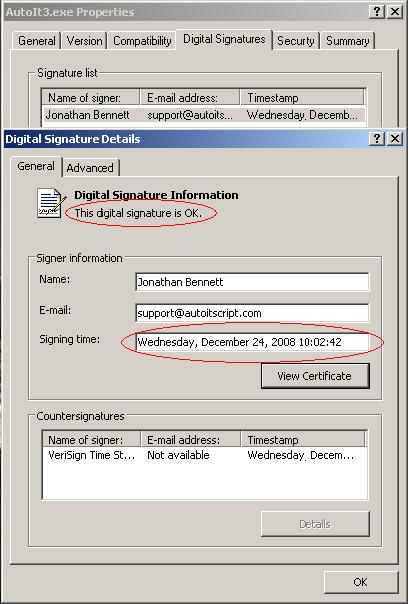The image size is (408, 604).
Task: Click the Signing time field
Action: 252,342
